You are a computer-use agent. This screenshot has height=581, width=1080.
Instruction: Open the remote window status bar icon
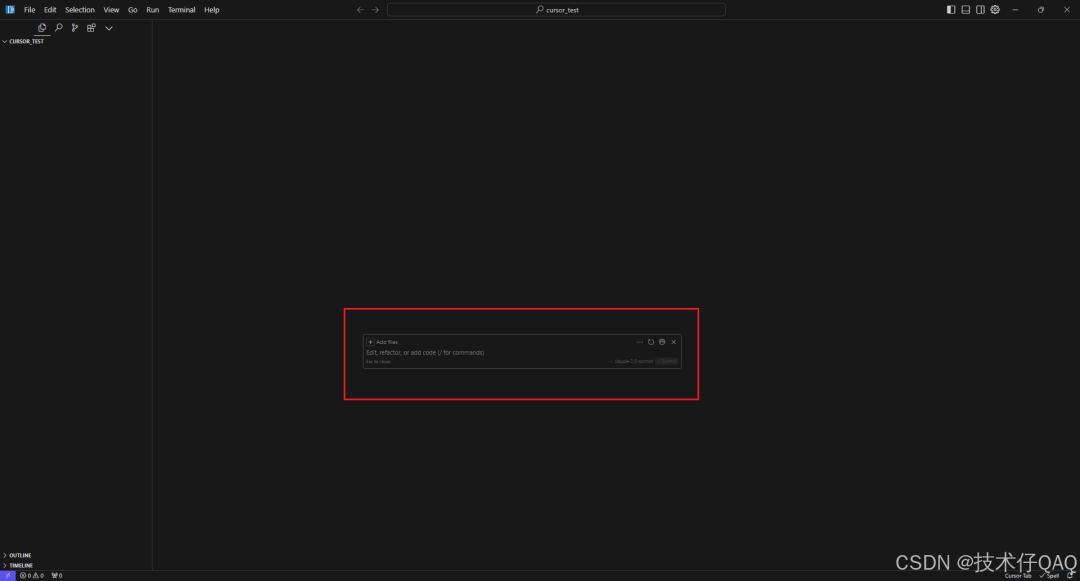8,575
